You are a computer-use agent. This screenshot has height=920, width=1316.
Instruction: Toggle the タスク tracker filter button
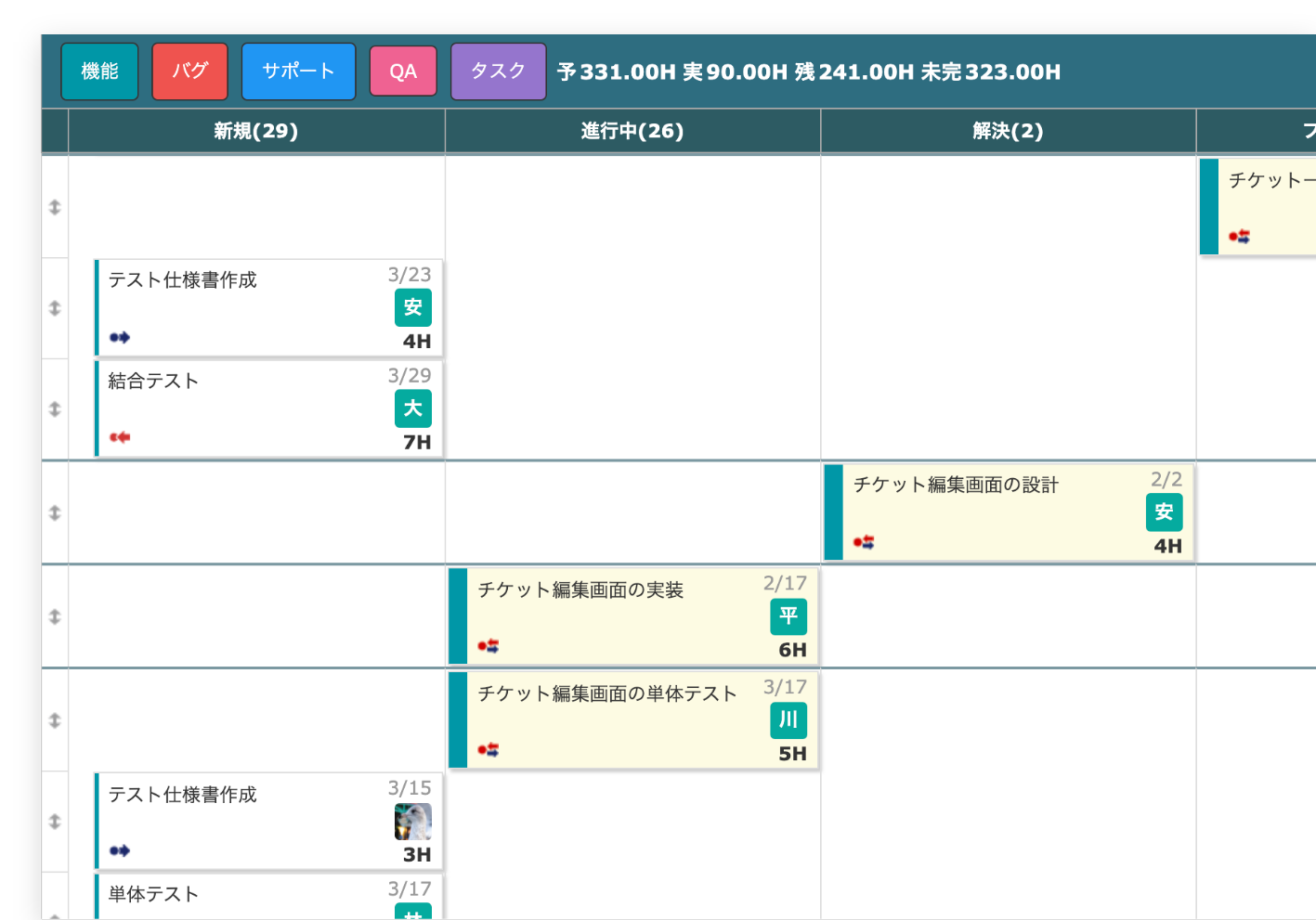pyautogui.click(x=499, y=71)
